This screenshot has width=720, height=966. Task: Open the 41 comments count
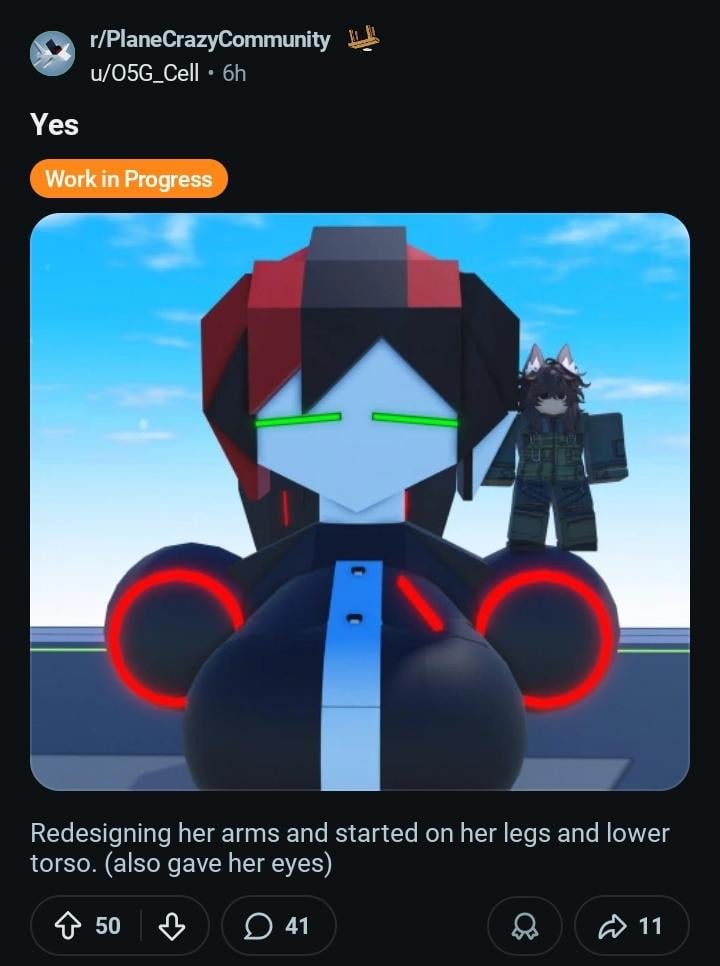point(296,925)
